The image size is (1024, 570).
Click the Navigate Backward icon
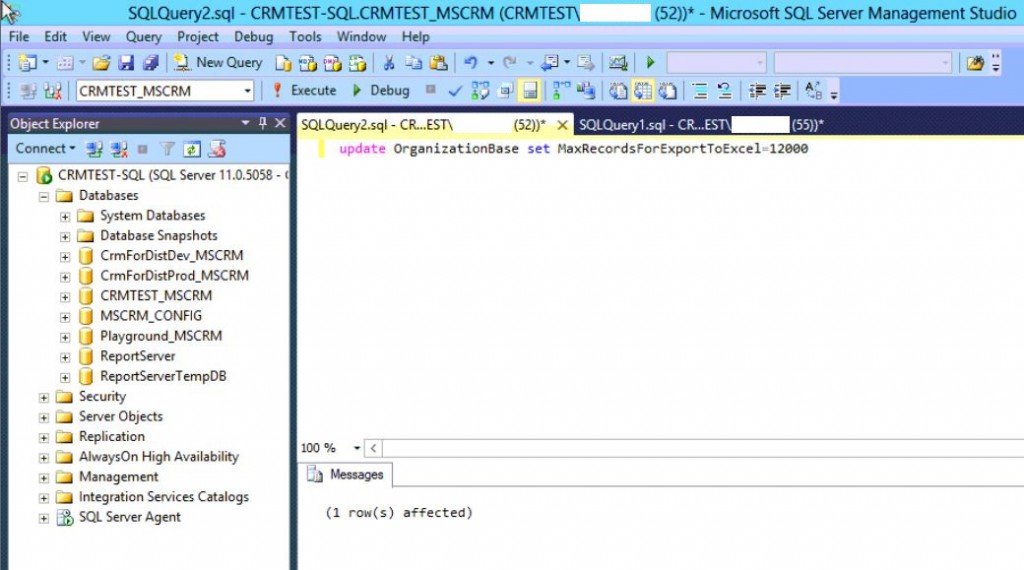click(x=549, y=63)
